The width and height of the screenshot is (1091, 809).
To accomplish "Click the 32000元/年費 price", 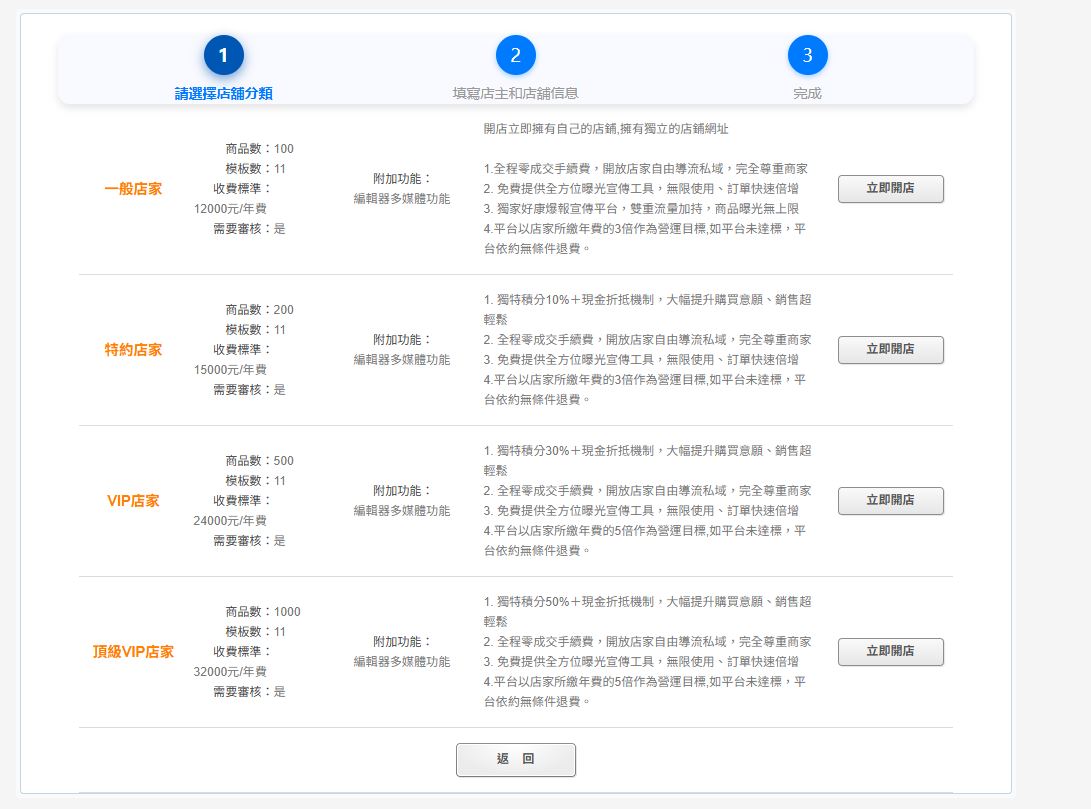I will pyautogui.click(x=230, y=671).
